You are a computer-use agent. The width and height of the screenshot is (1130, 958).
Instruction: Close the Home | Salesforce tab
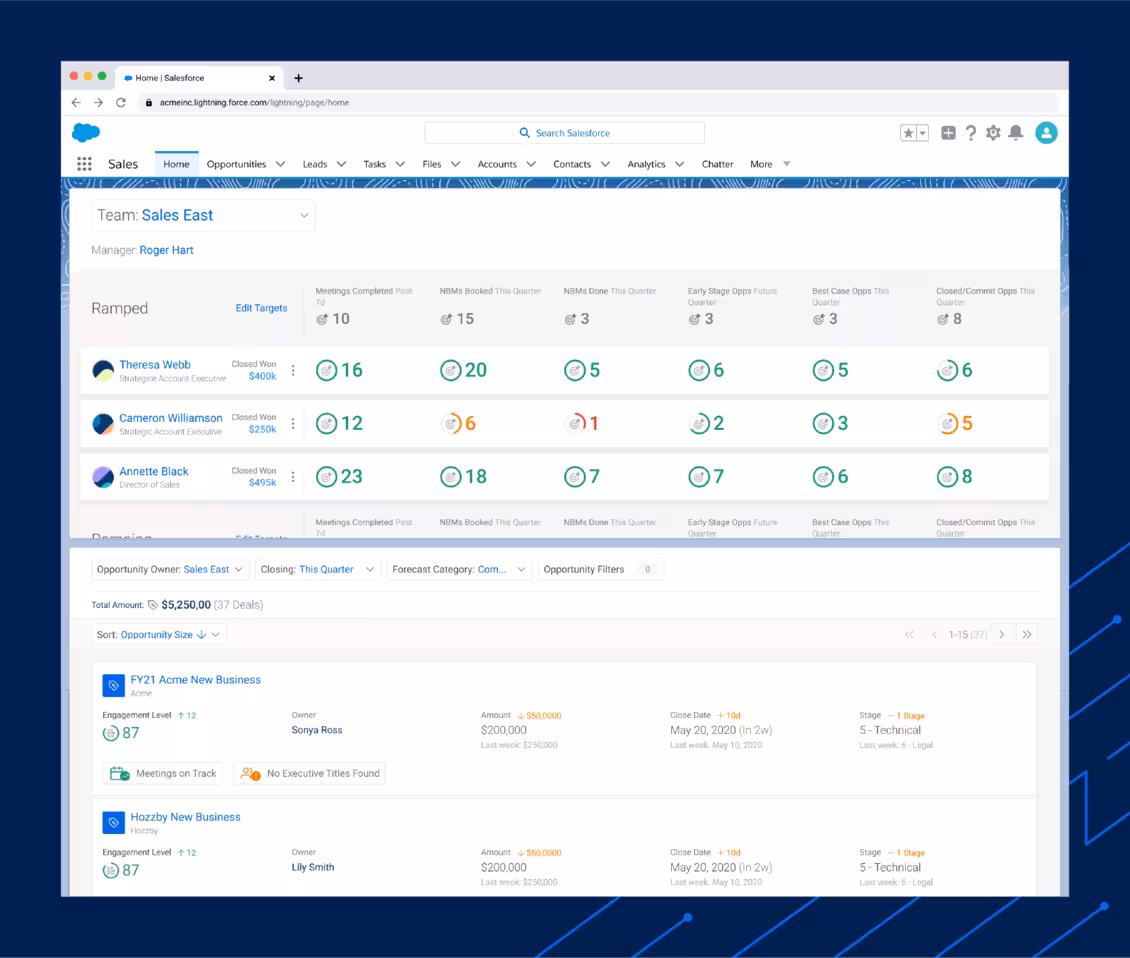(272, 78)
